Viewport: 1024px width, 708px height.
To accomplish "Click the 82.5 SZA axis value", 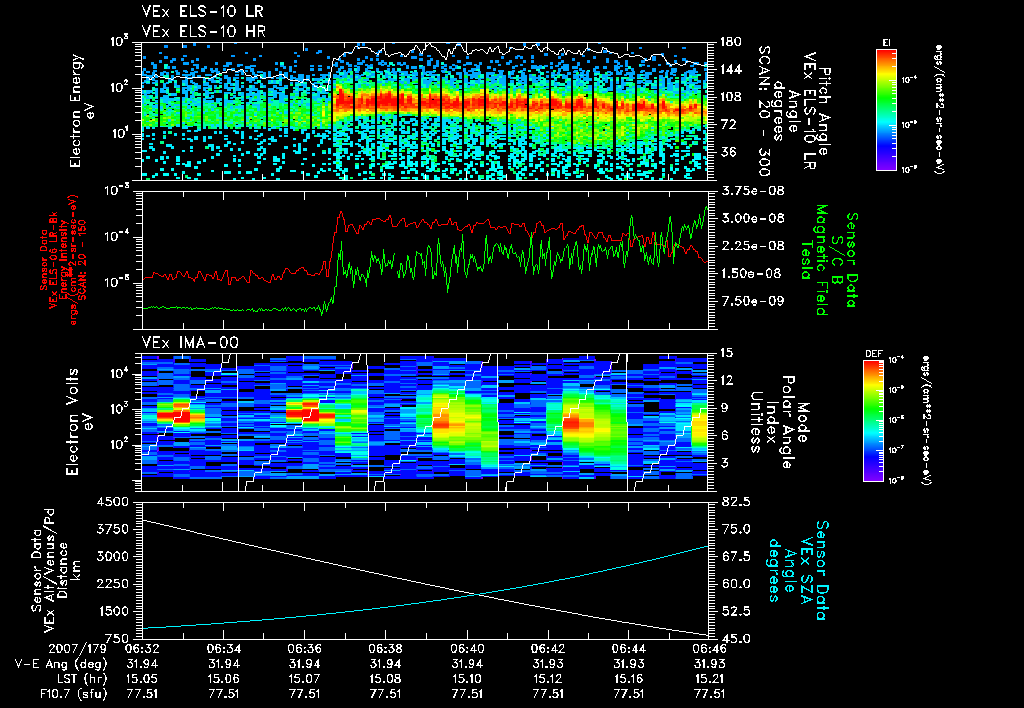I will pyautogui.click(x=736, y=502).
